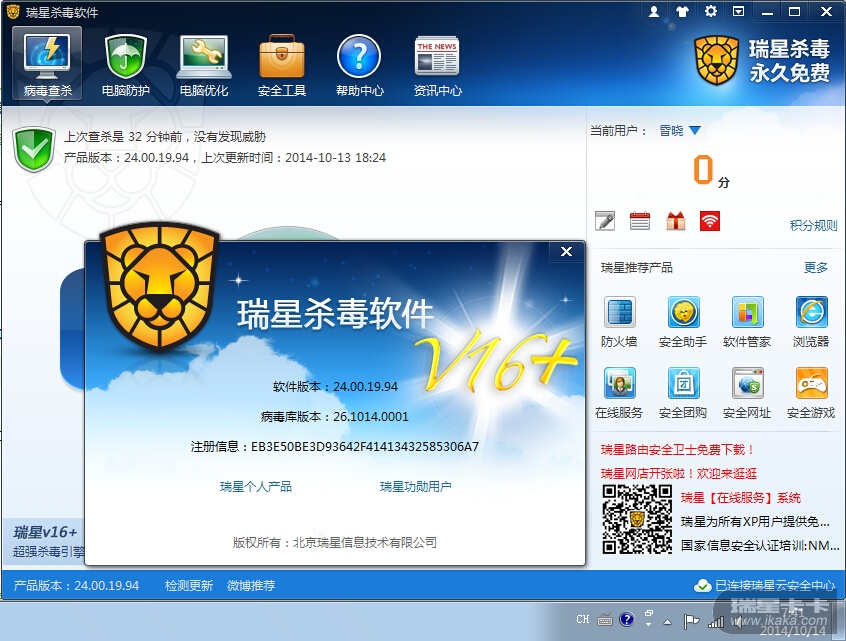
Task: Click 病毒库版本：26.1014.0001 text
Action: point(335,417)
